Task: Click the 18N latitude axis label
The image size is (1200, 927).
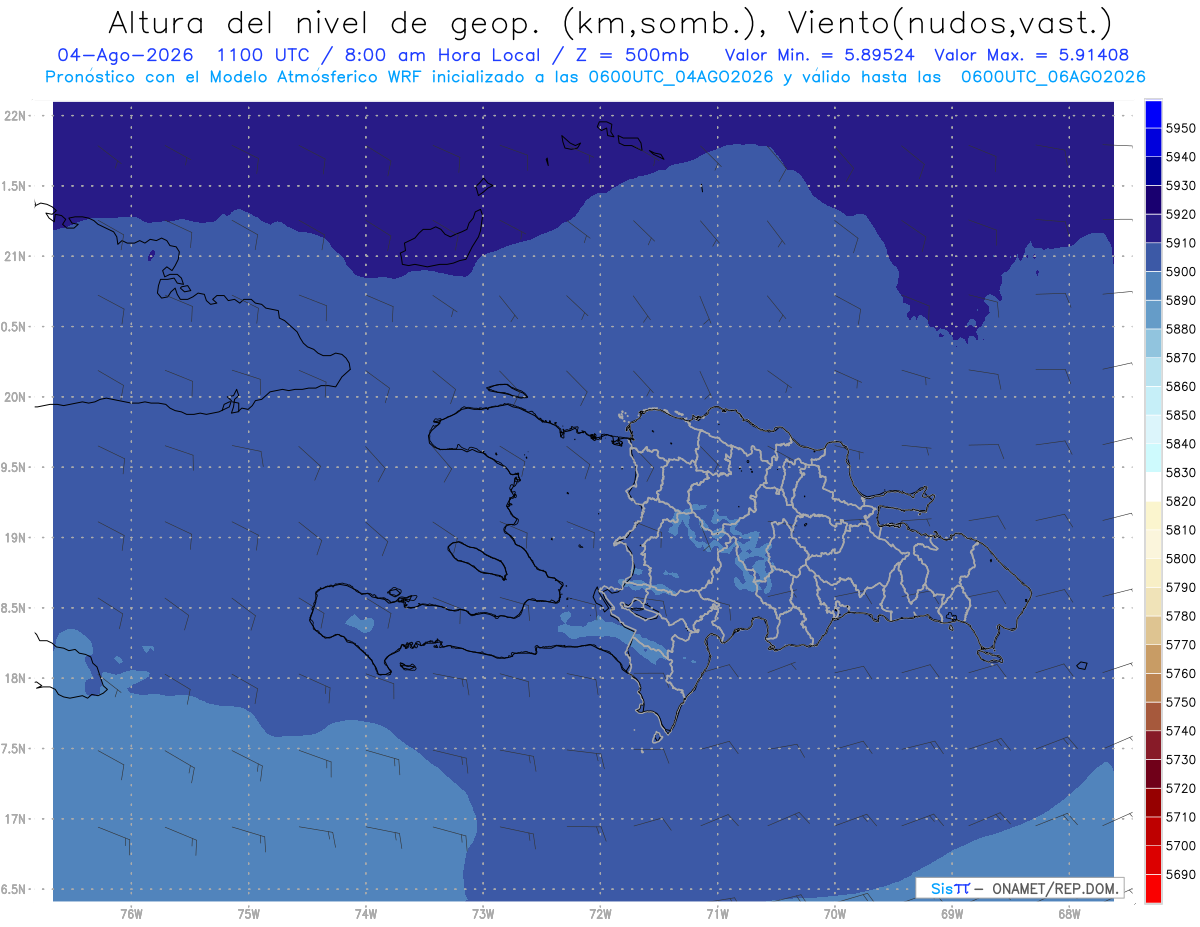Action: click(15, 678)
